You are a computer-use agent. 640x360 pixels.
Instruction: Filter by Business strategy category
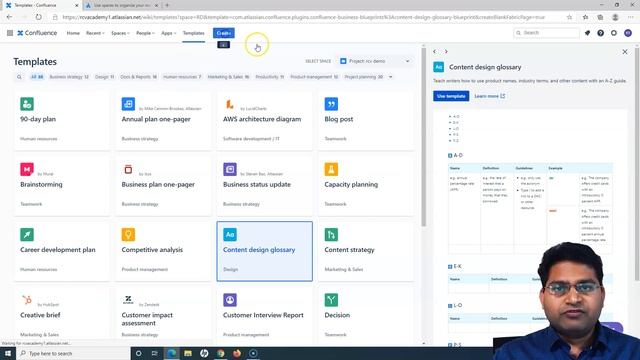pyautogui.click(x=69, y=77)
